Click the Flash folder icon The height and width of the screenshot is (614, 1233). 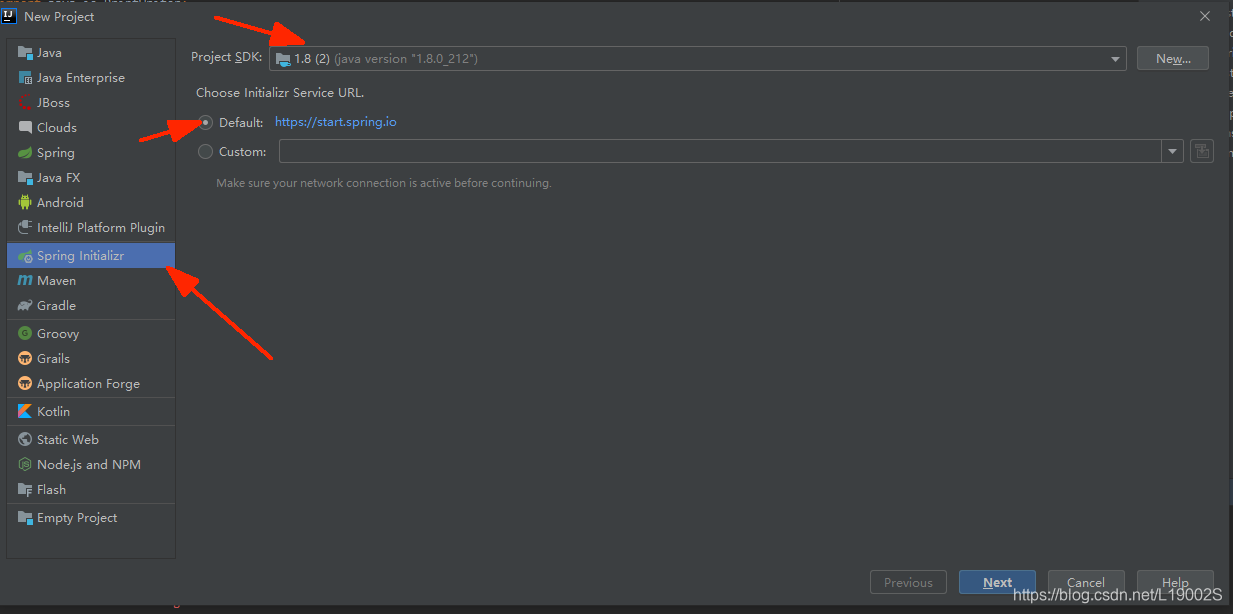coord(25,490)
